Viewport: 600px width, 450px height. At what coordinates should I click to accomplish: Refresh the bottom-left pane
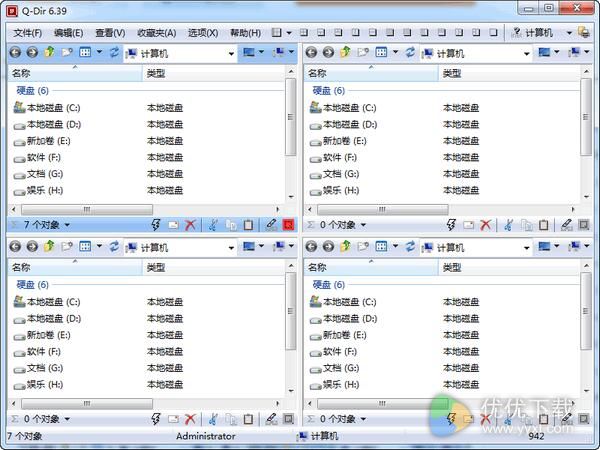coord(114,246)
